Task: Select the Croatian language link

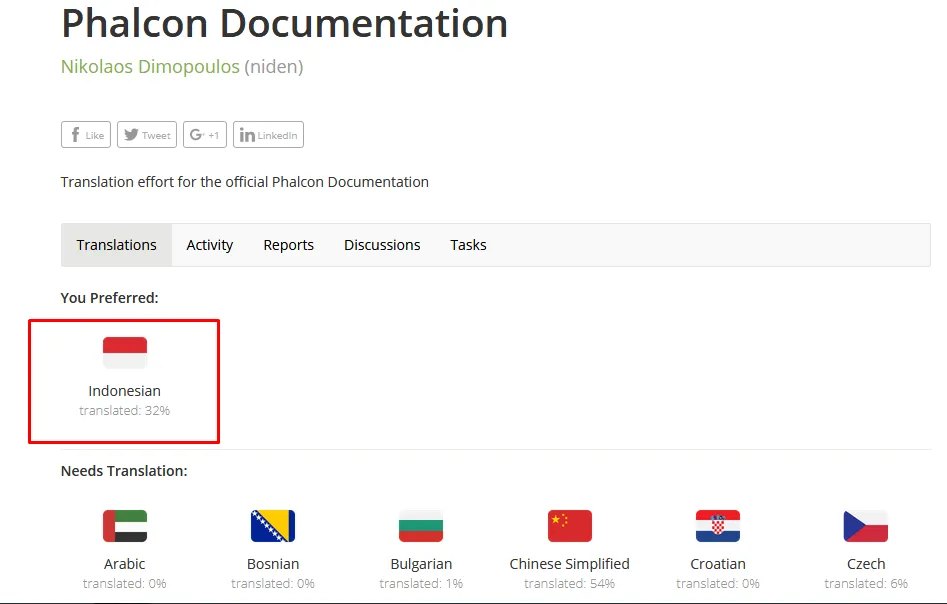Action: click(717, 564)
